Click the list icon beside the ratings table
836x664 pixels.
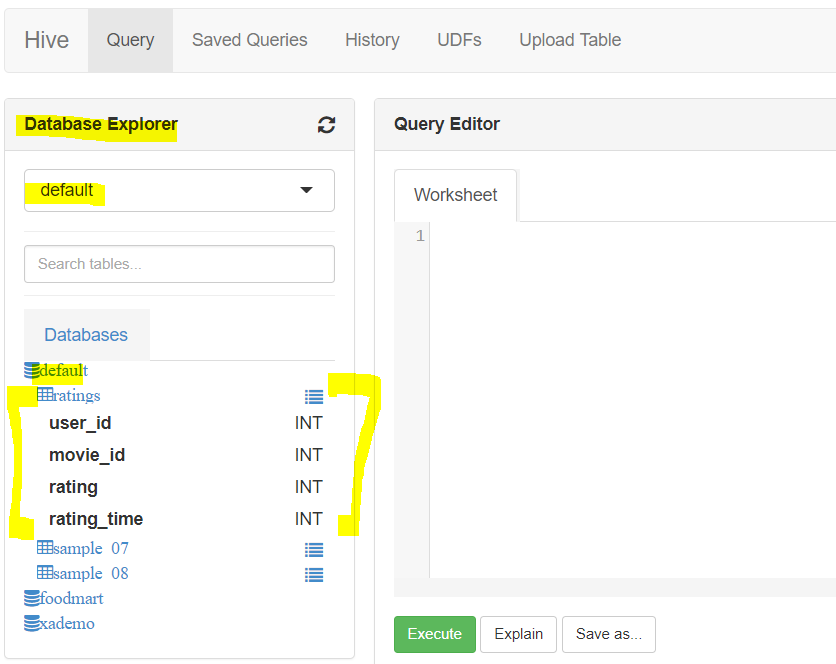coord(314,397)
